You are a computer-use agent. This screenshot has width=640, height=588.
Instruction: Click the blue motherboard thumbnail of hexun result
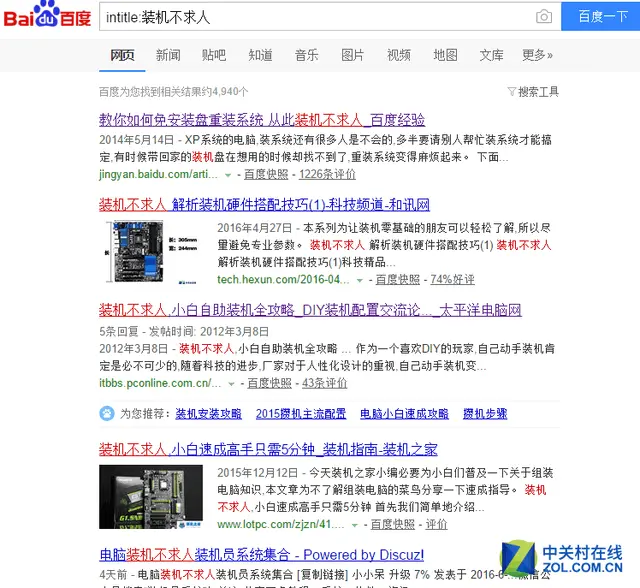point(151,251)
